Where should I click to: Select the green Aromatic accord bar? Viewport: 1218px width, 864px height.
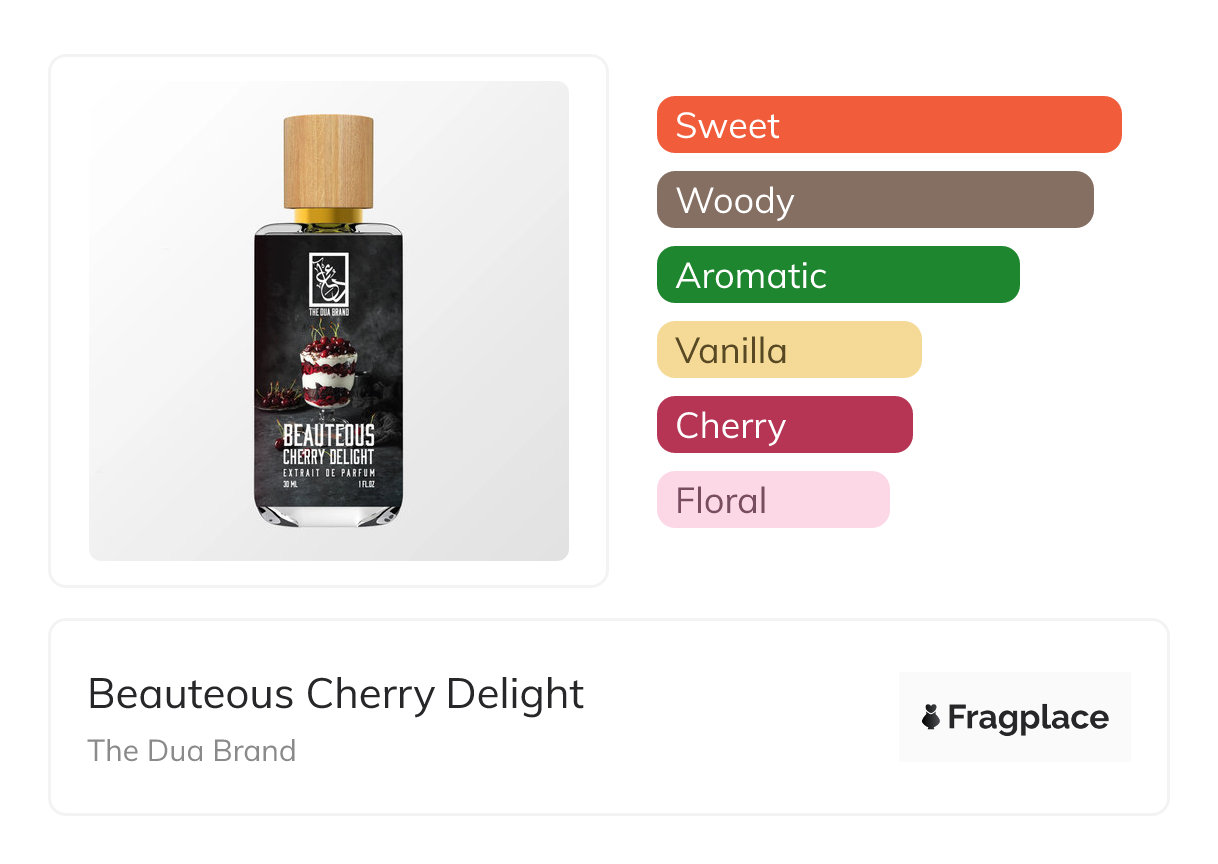click(837, 275)
